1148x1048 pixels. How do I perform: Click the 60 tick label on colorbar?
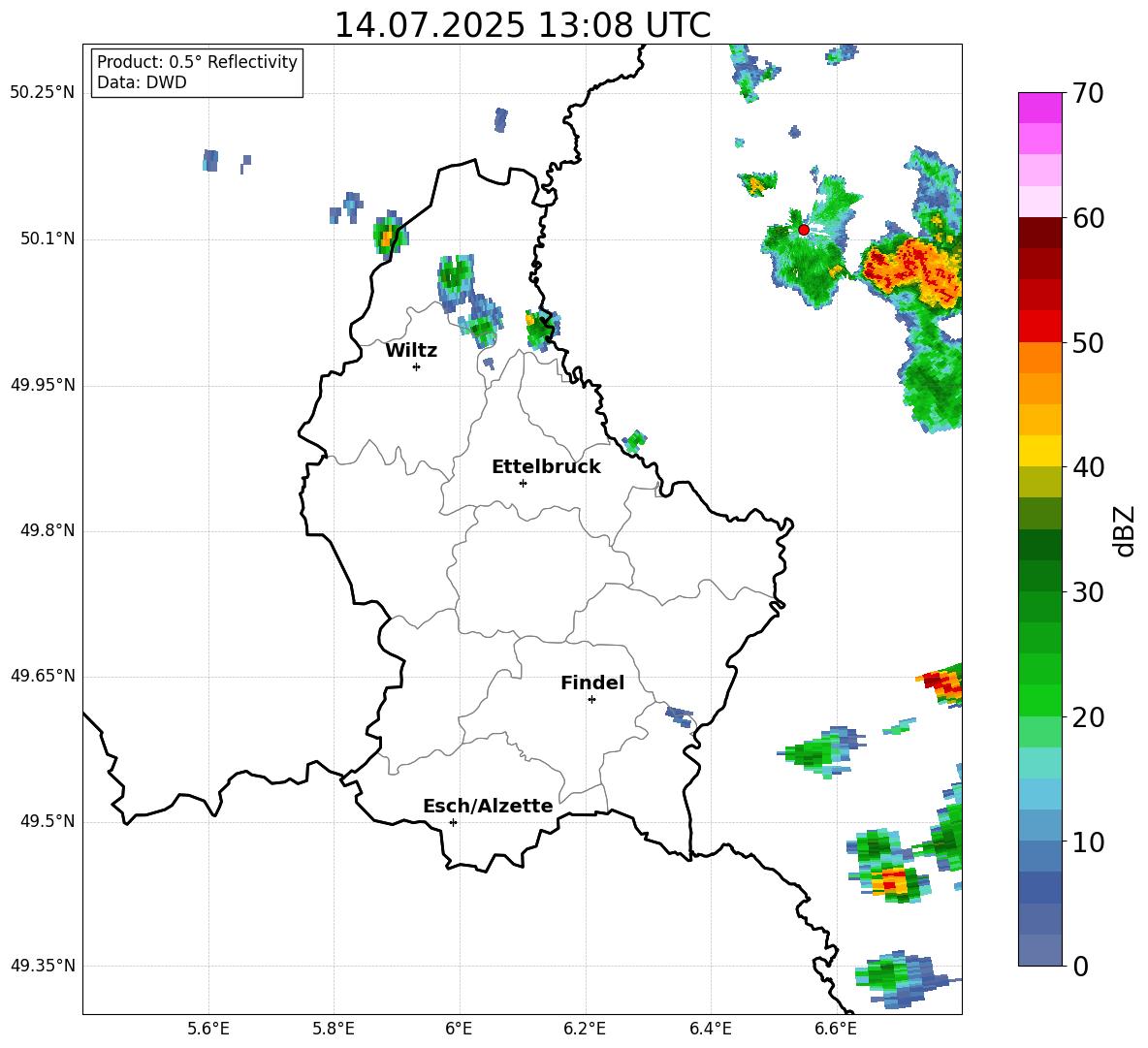(1088, 218)
